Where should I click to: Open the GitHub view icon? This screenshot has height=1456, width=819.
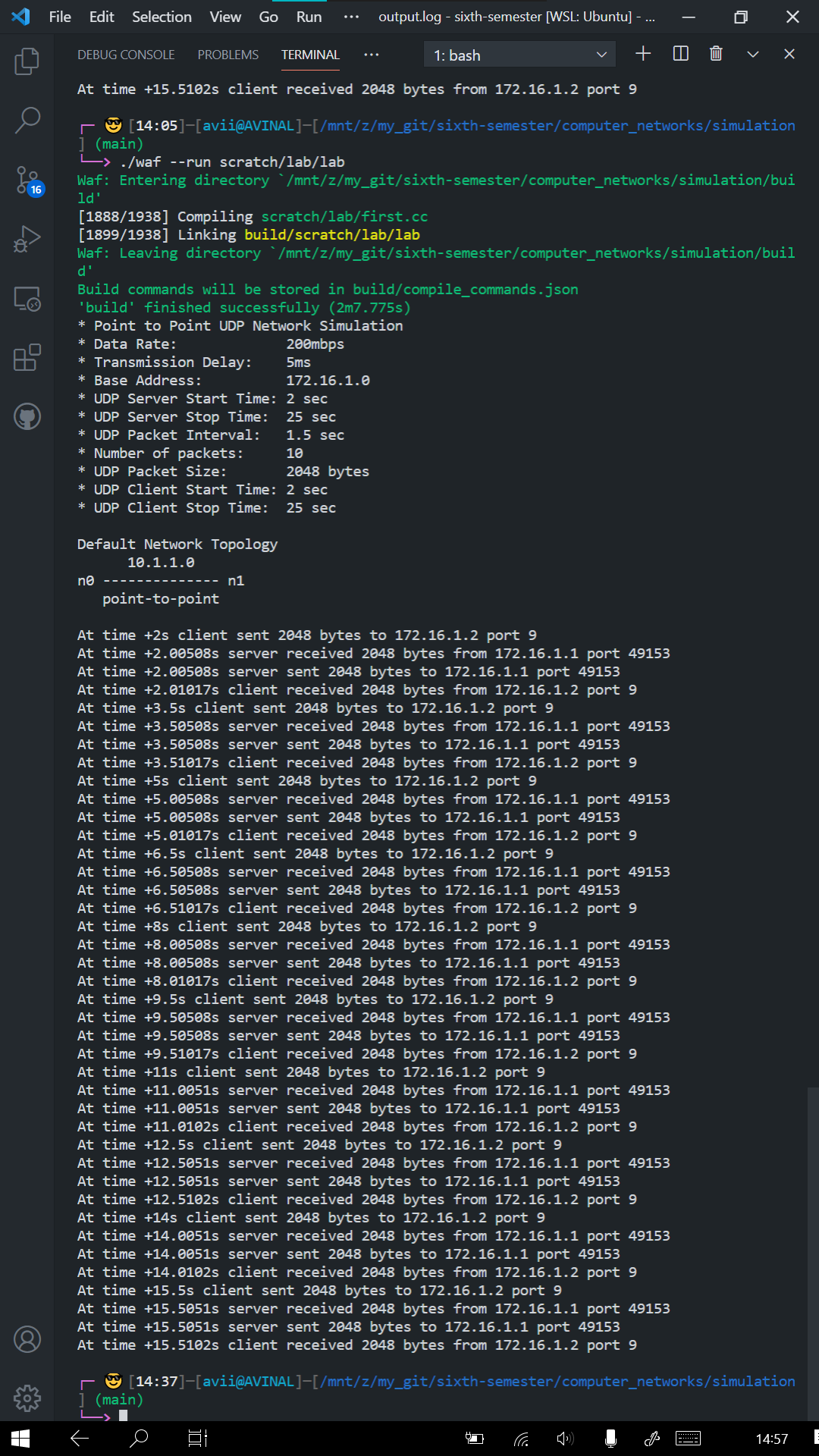point(27,416)
